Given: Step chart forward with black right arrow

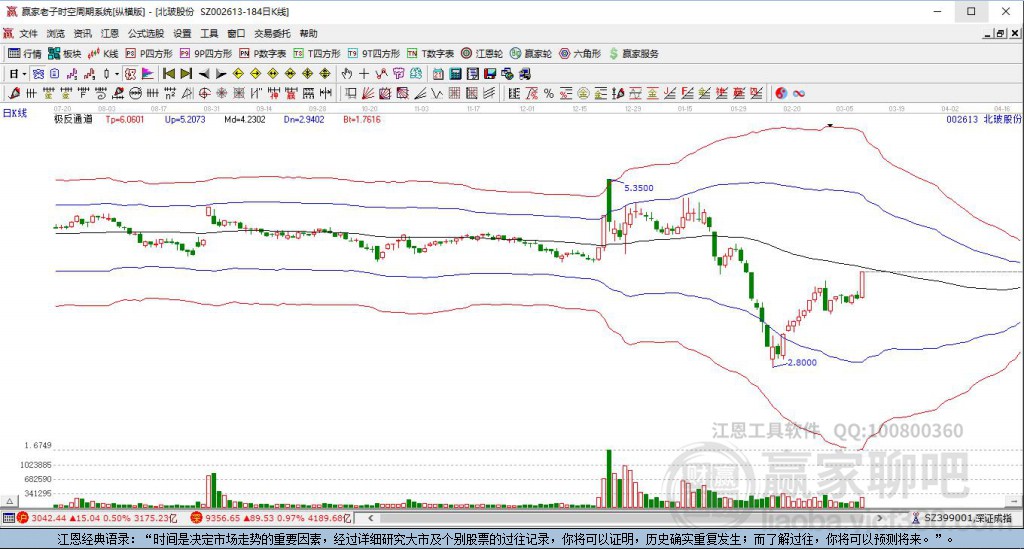Looking at the screenshot, I should (x=221, y=73).
